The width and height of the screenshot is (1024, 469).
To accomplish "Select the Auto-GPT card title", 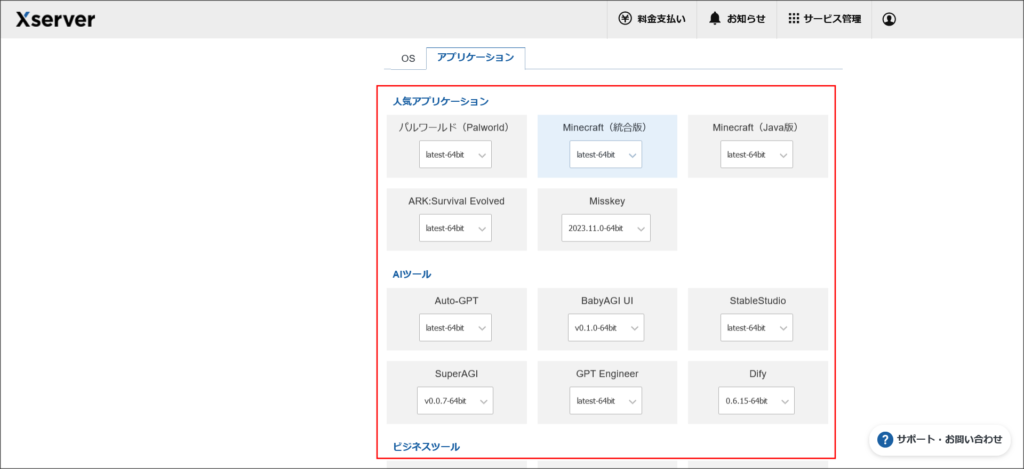I will [455, 301].
